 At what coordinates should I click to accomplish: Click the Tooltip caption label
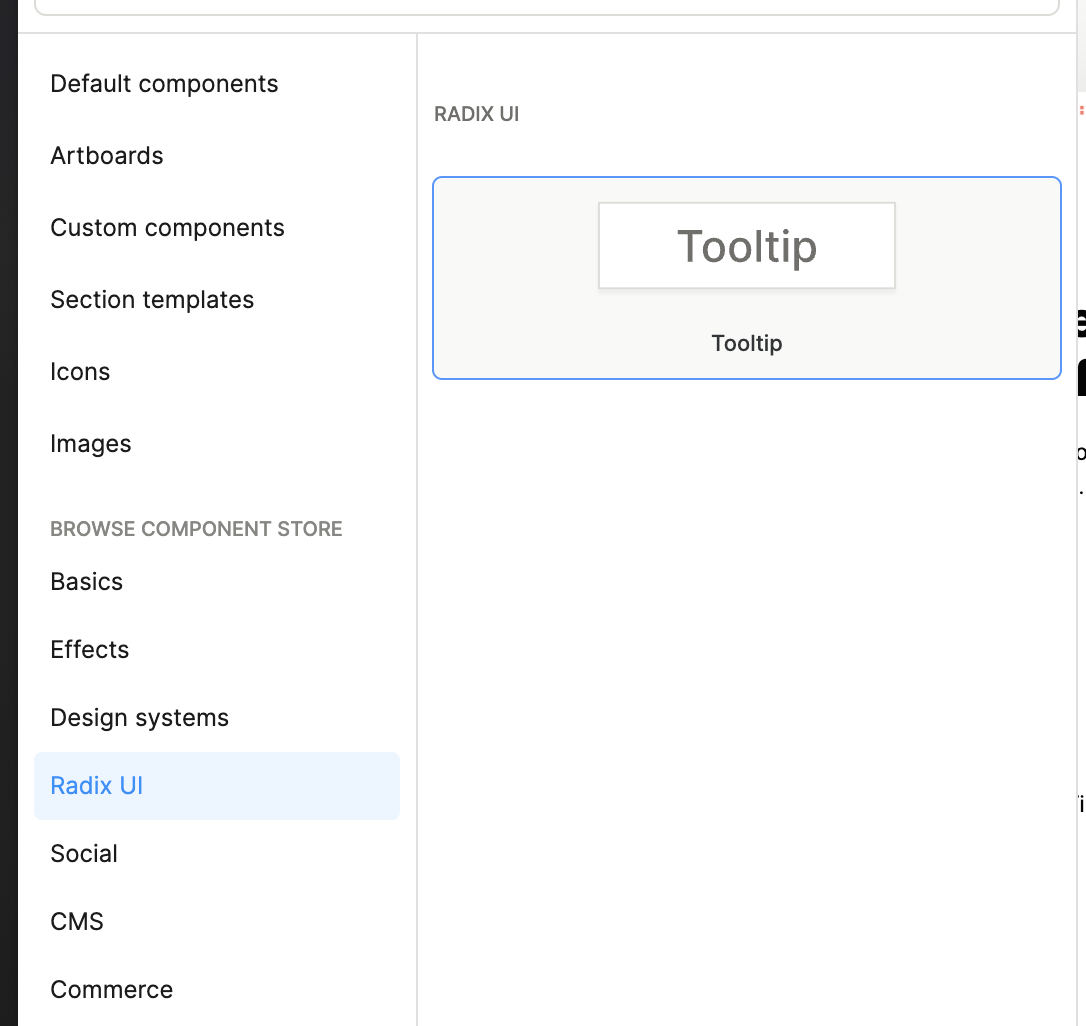747,343
